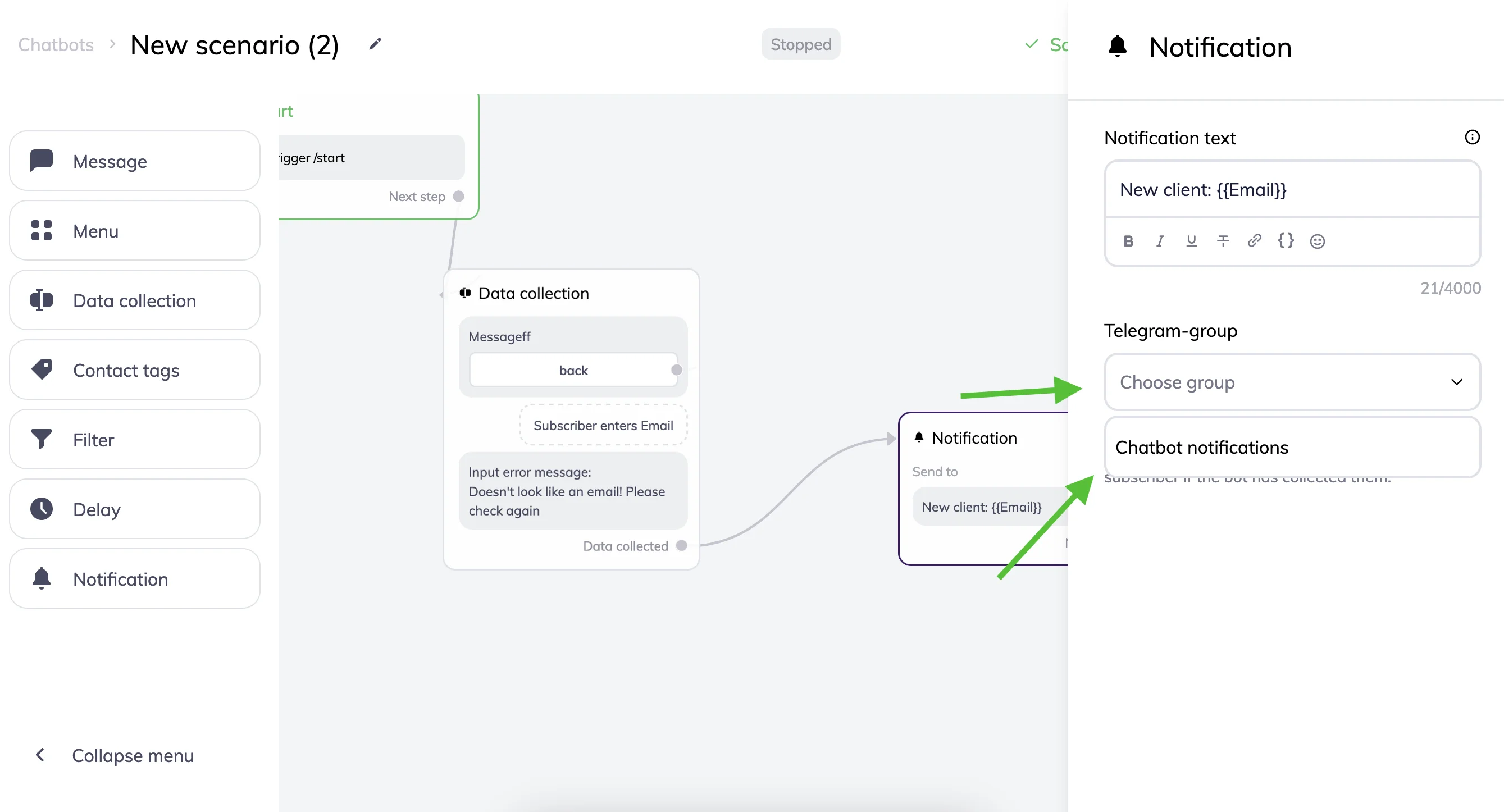
Task: Click the 21/4000 character counter
Action: (x=1450, y=288)
